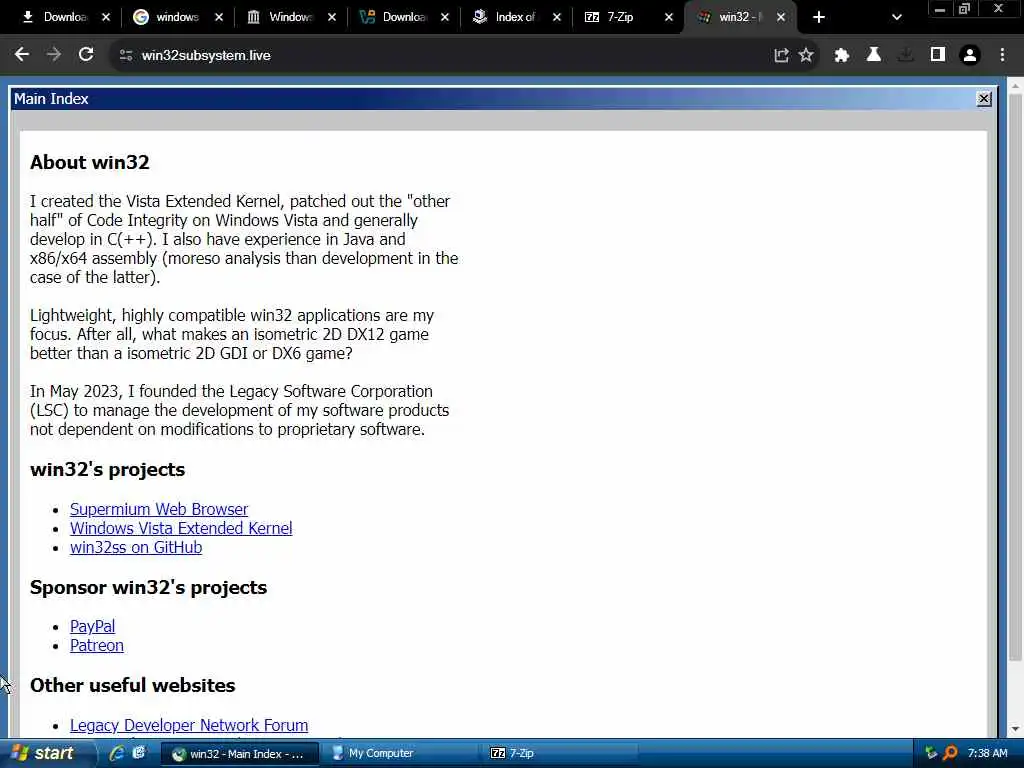Image resolution: width=1024 pixels, height=768 pixels.
Task: Open win32ss on GitHub link
Action: point(136,547)
